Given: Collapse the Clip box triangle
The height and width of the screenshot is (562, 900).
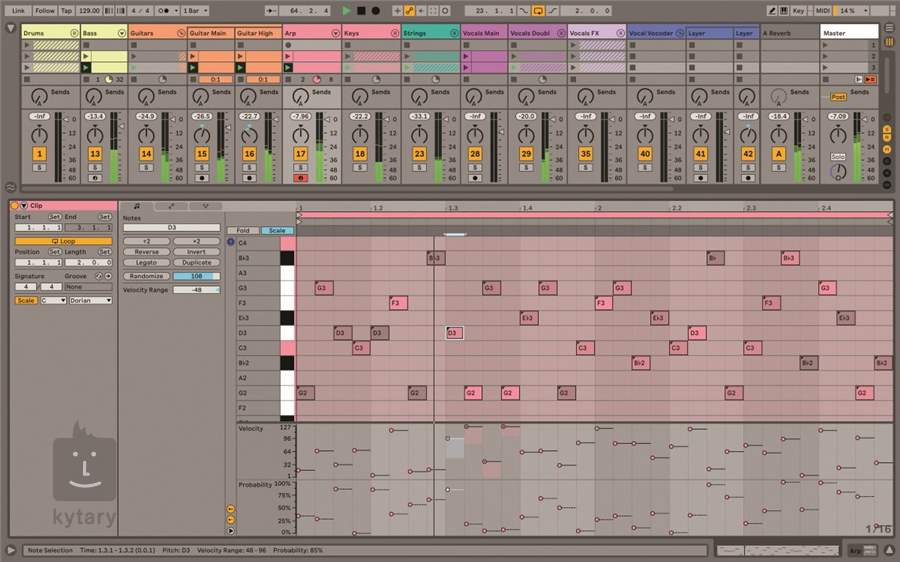Looking at the screenshot, I should (24, 206).
